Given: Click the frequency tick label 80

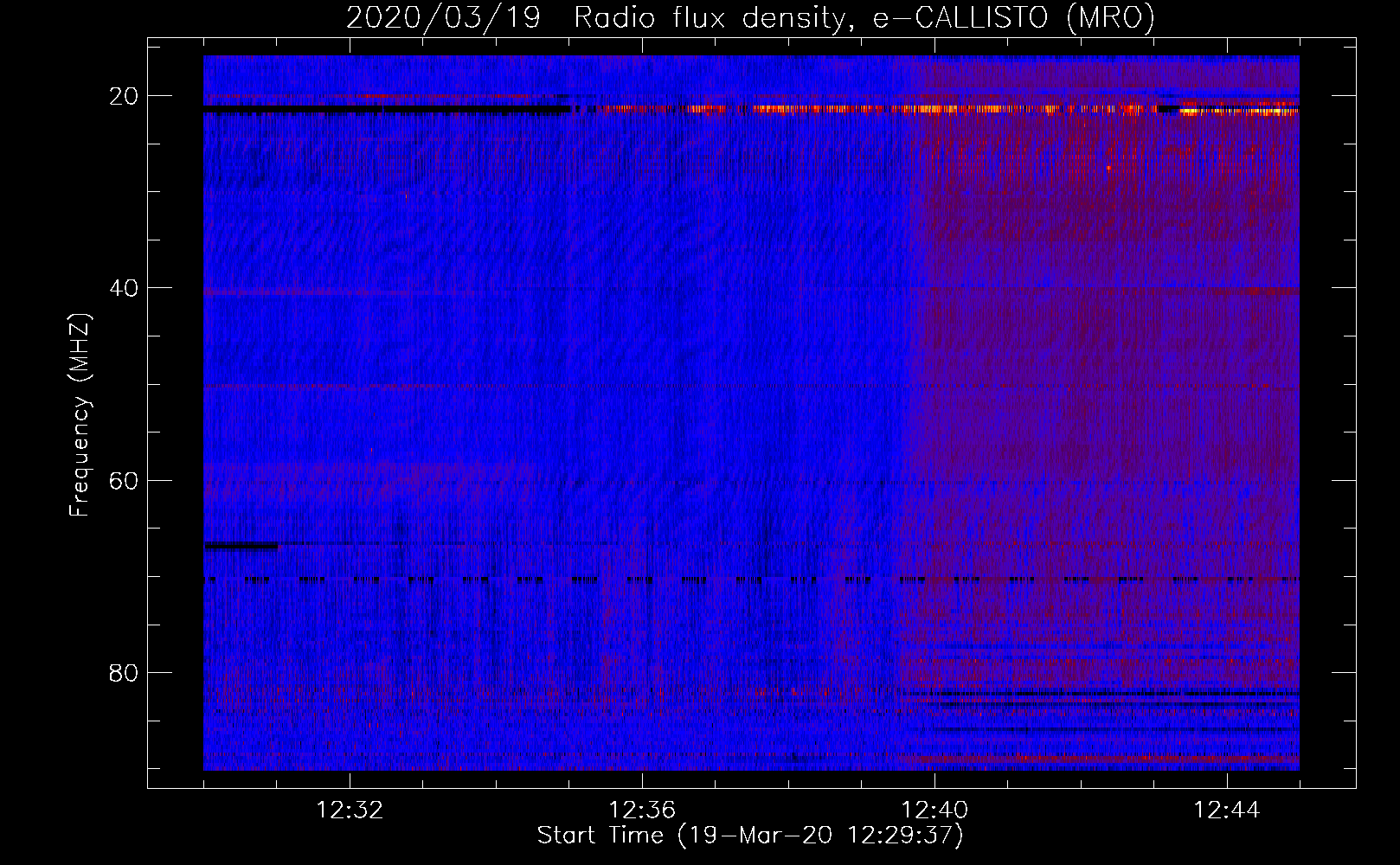Looking at the screenshot, I should click(x=124, y=672).
